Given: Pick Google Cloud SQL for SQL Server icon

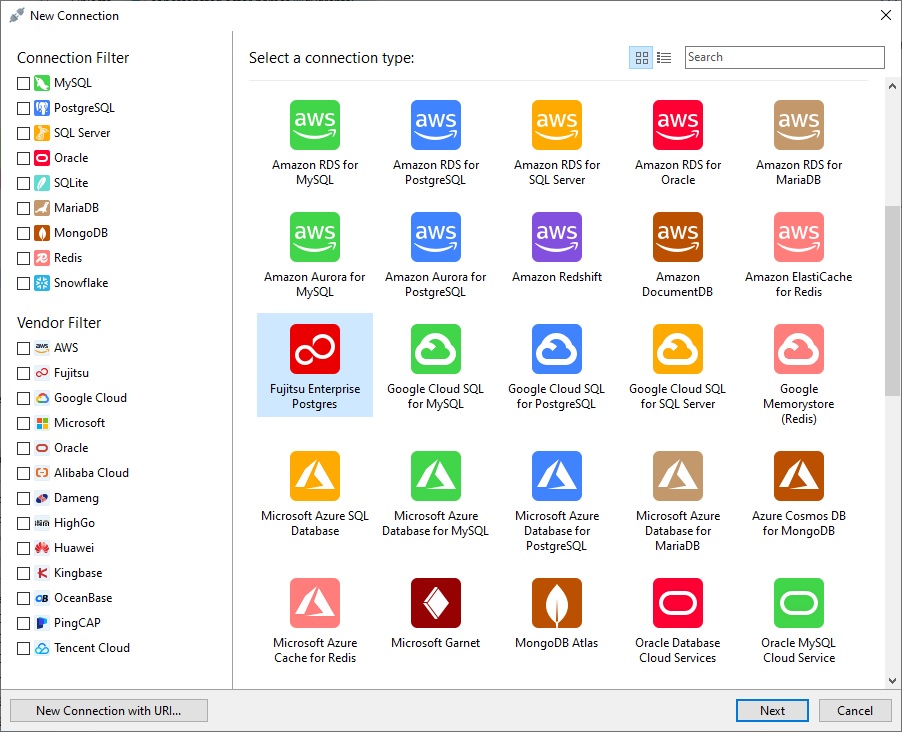Looking at the screenshot, I should point(678,349).
